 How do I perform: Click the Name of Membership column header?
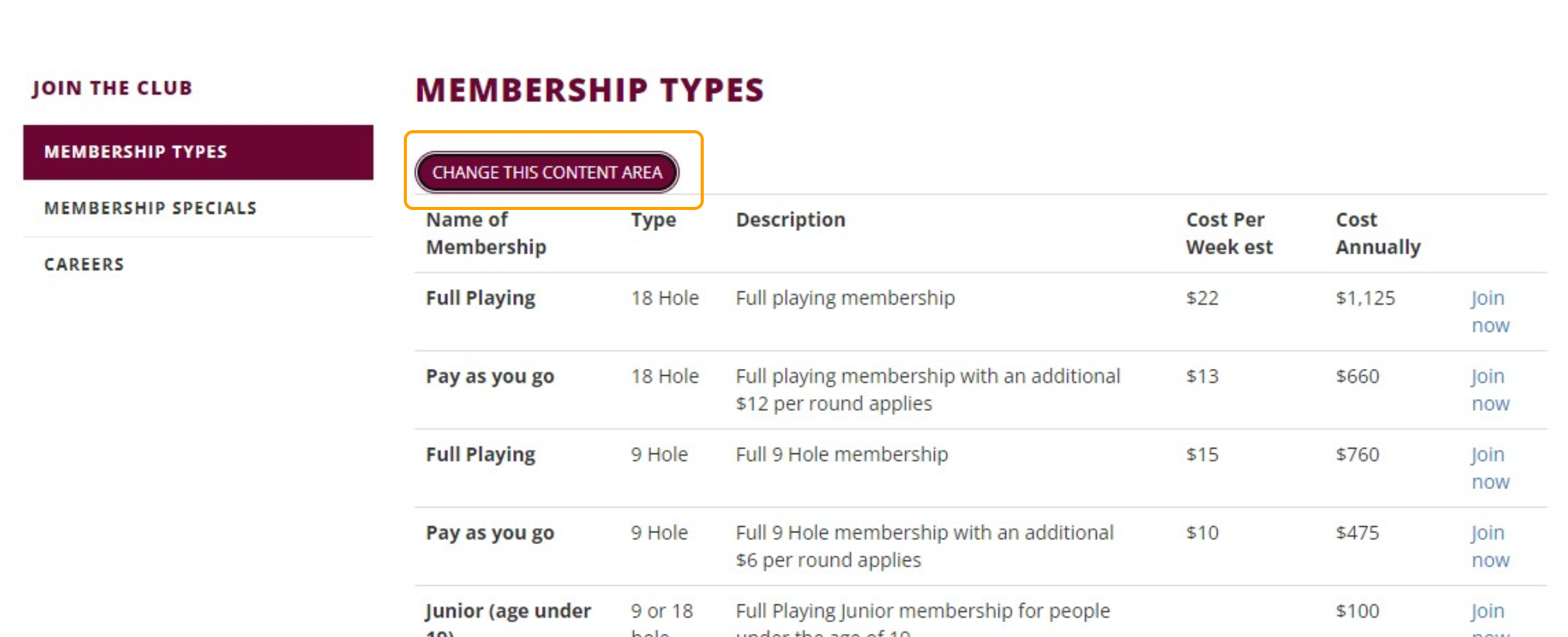(486, 233)
